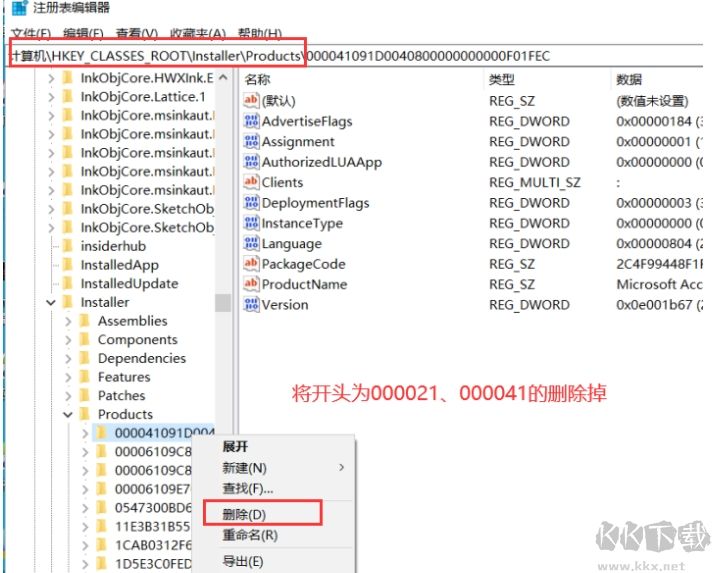Choose 重命名(R) in the context menu
The image size is (712, 573).
tap(250, 535)
